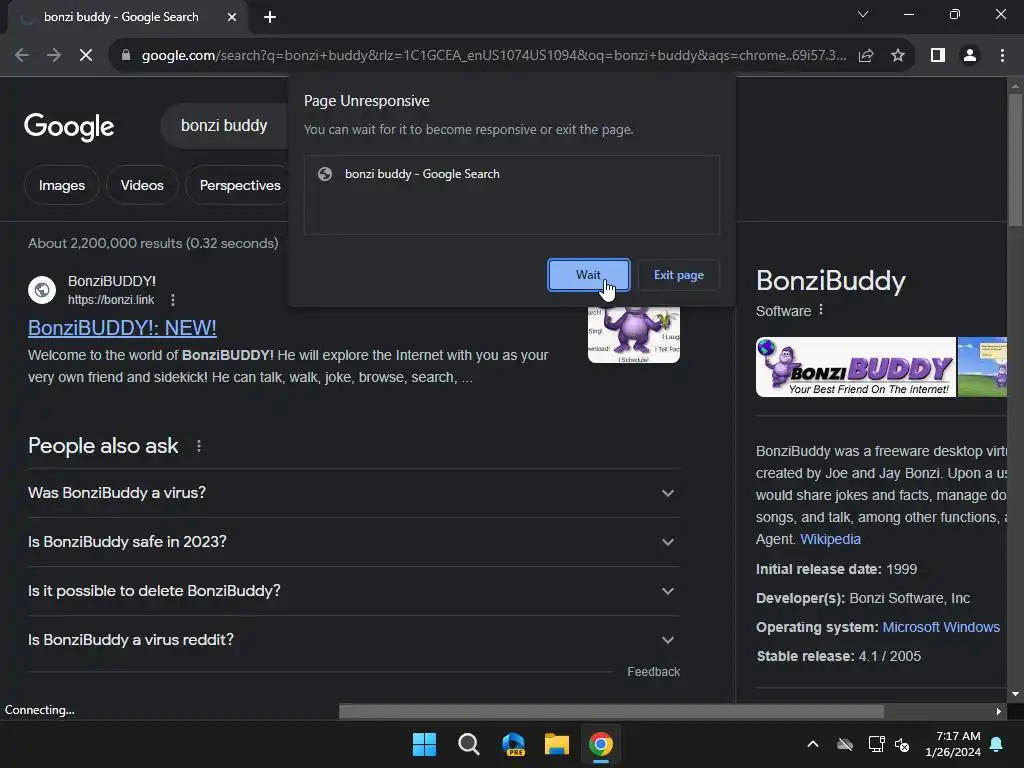Click the Exit page button
Image resolution: width=1024 pixels, height=768 pixels.
point(679,275)
